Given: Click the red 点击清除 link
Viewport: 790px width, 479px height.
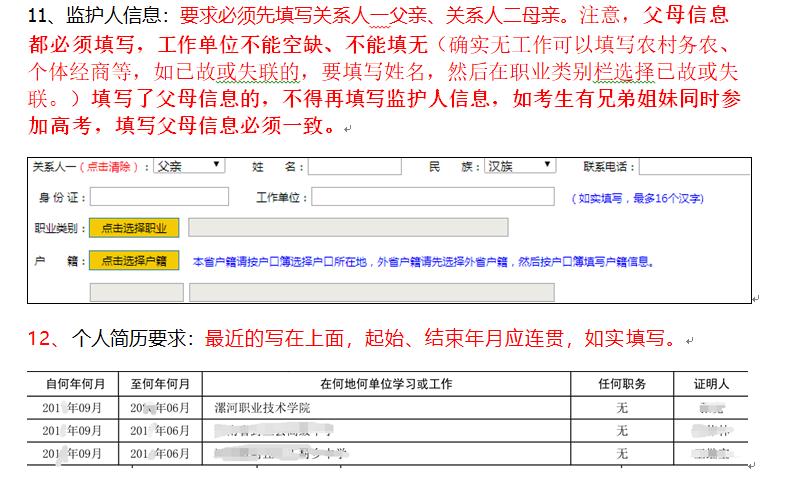Looking at the screenshot, I should click(112, 167).
